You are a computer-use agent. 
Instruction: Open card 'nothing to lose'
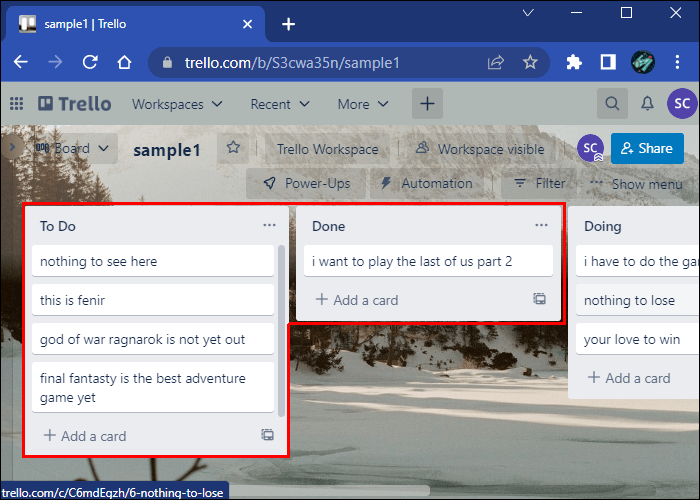(638, 300)
